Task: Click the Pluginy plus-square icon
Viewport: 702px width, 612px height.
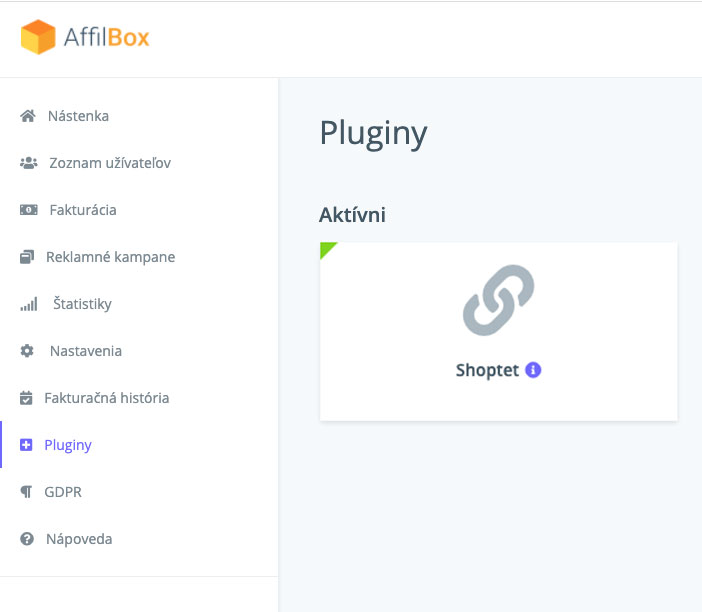Action: tap(26, 445)
